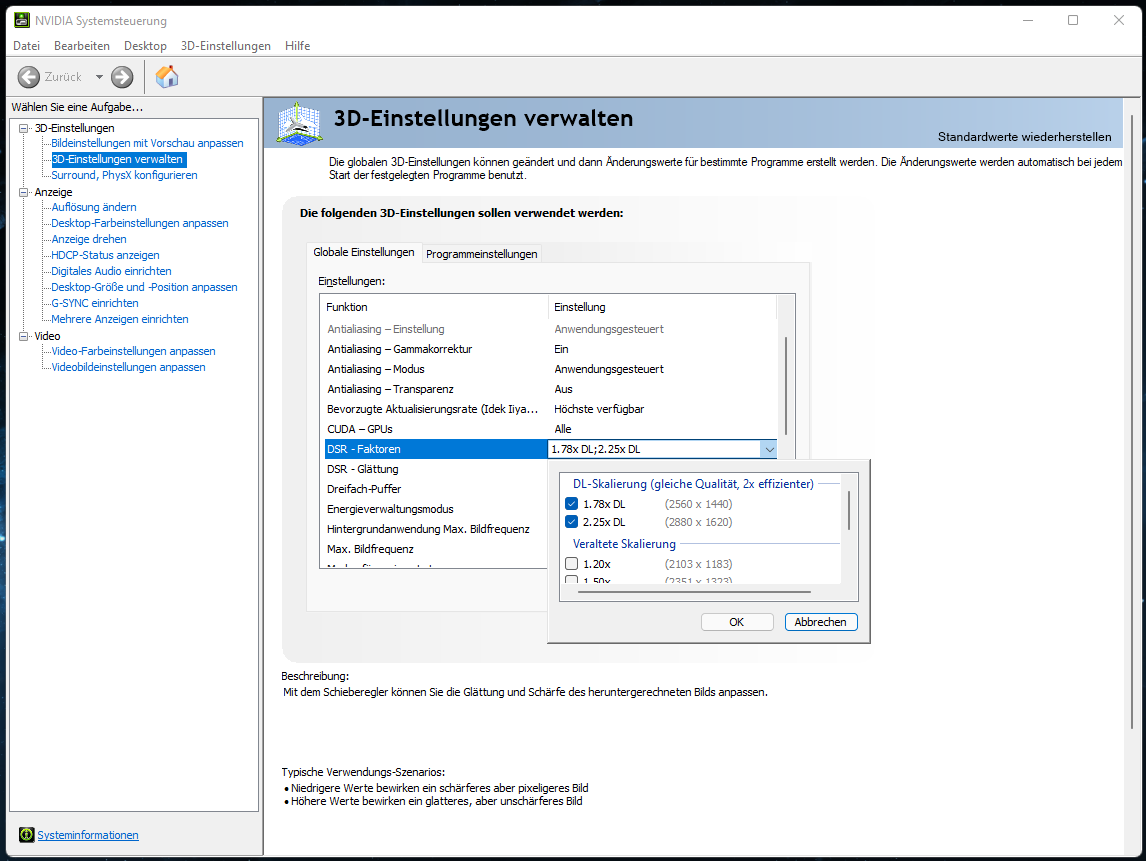Open G-SYNC einrichten page
The height and width of the screenshot is (861, 1146).
tap(95, 303)
